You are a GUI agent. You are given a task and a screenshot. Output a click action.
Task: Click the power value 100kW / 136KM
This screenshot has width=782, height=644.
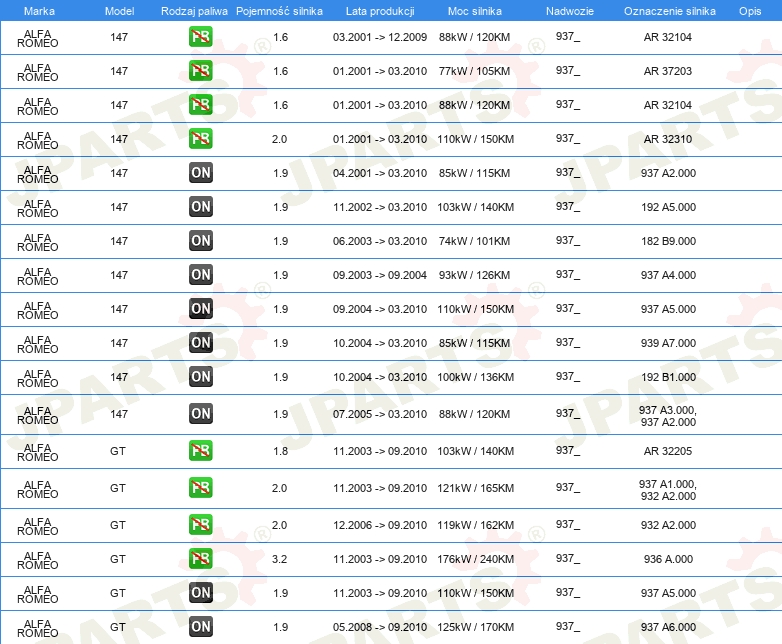pos(475,377)
